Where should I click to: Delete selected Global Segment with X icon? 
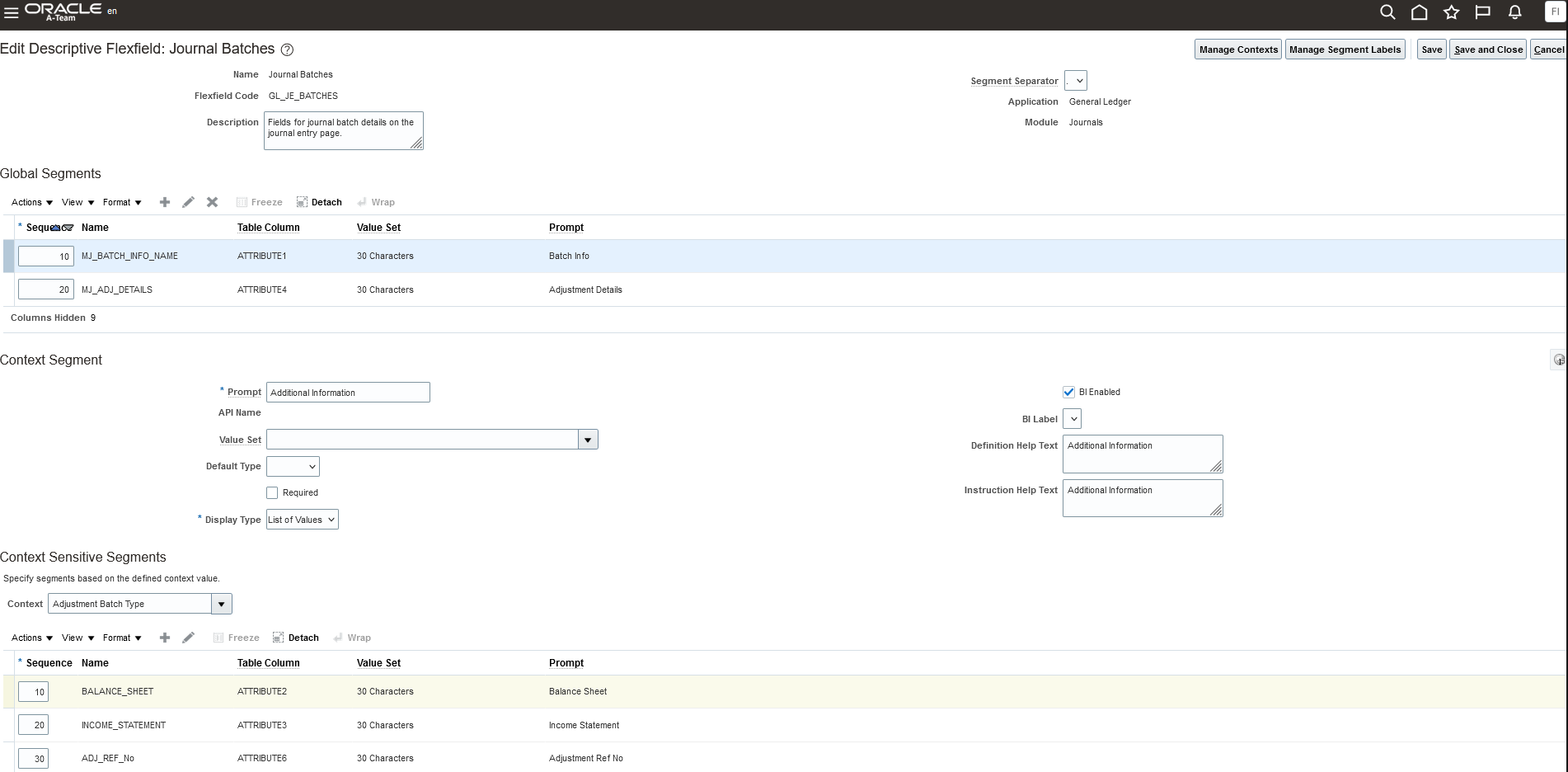click(x=212, y=202)
